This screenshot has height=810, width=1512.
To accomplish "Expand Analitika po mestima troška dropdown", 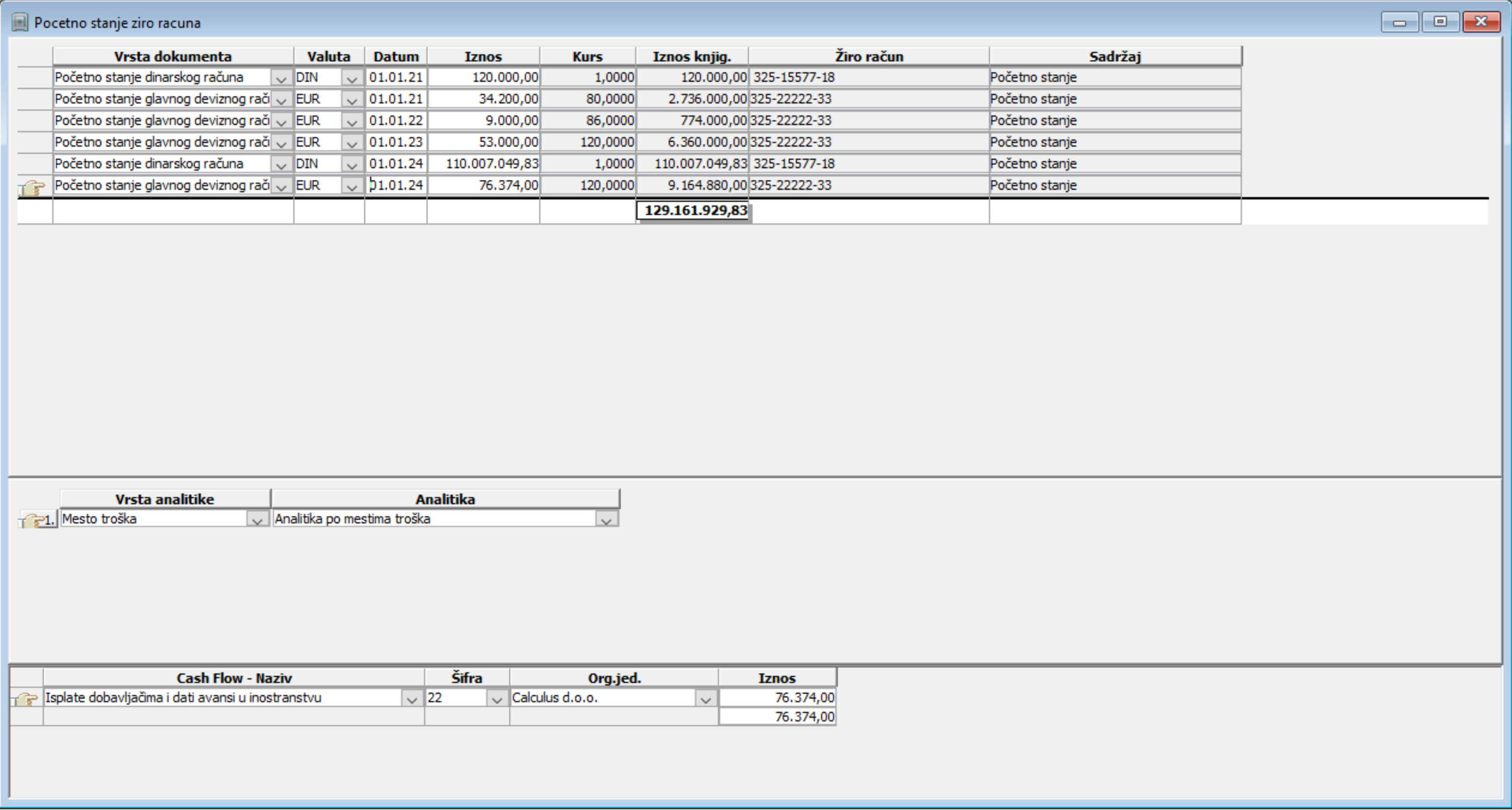I will [x=606, y=520].
